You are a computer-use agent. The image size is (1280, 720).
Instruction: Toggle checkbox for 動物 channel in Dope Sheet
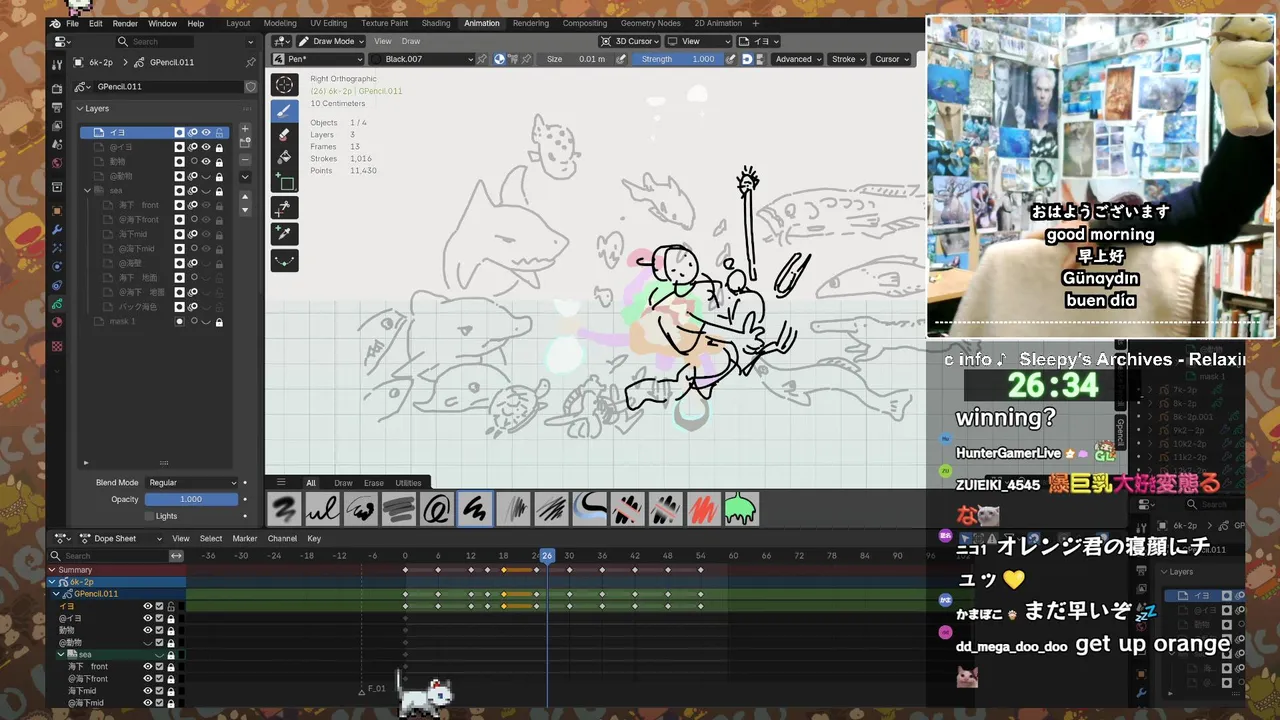tap(159, 630)
